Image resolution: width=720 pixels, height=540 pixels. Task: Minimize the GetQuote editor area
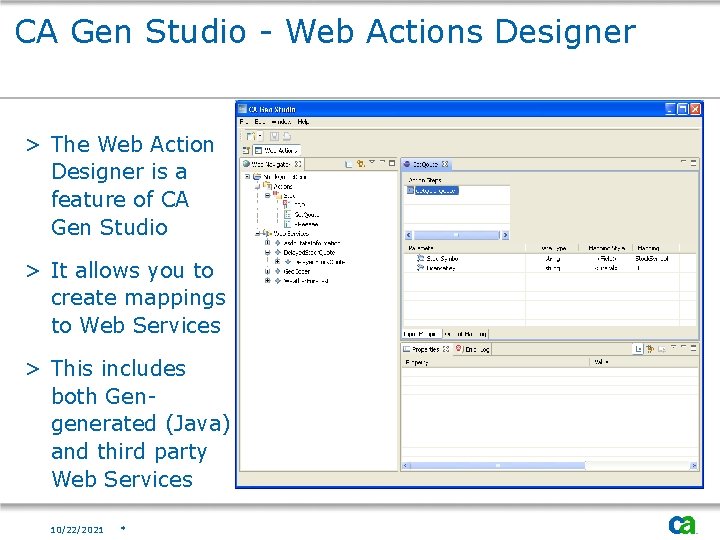(683, 162)
